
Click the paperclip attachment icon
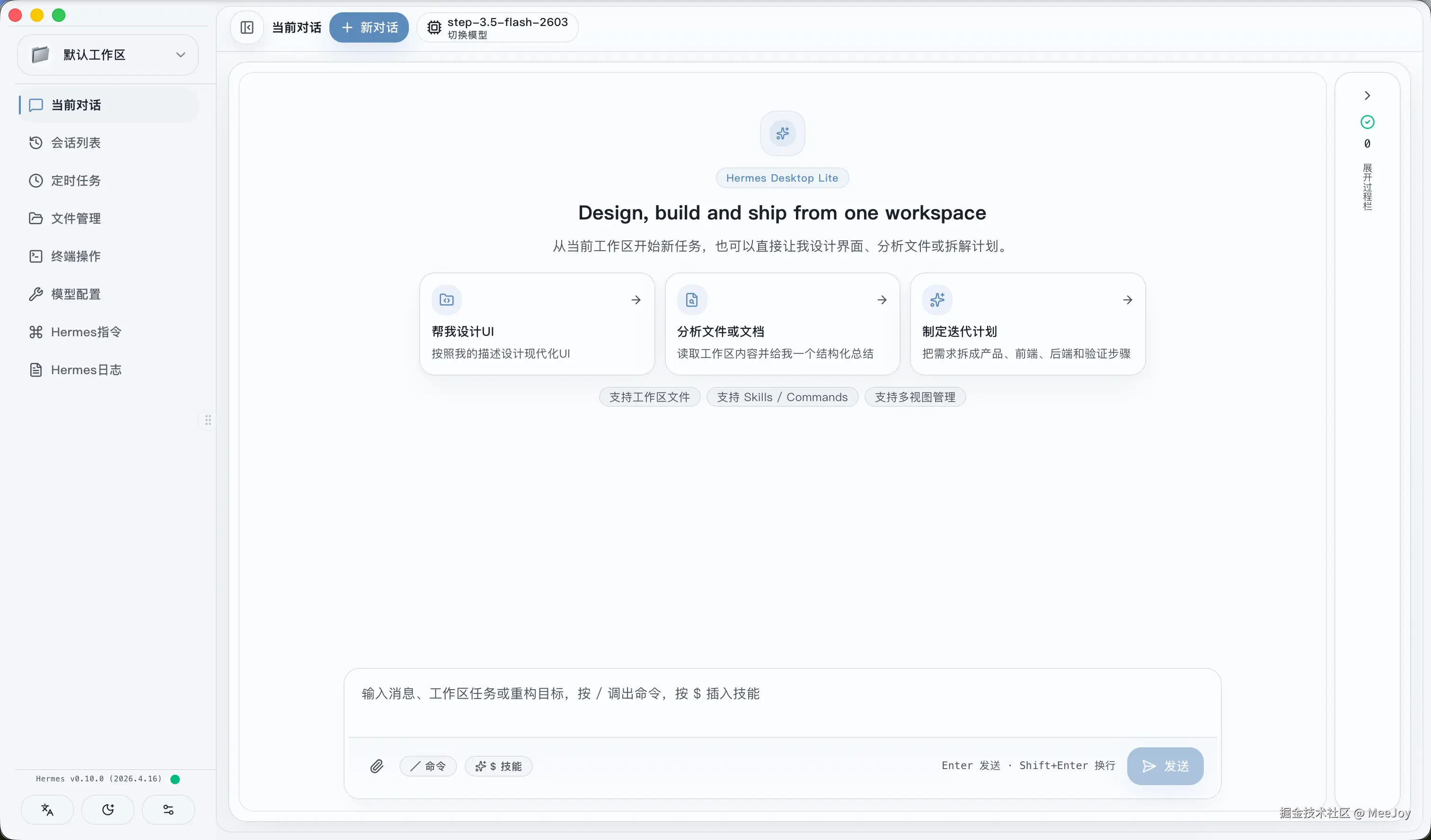377,766
